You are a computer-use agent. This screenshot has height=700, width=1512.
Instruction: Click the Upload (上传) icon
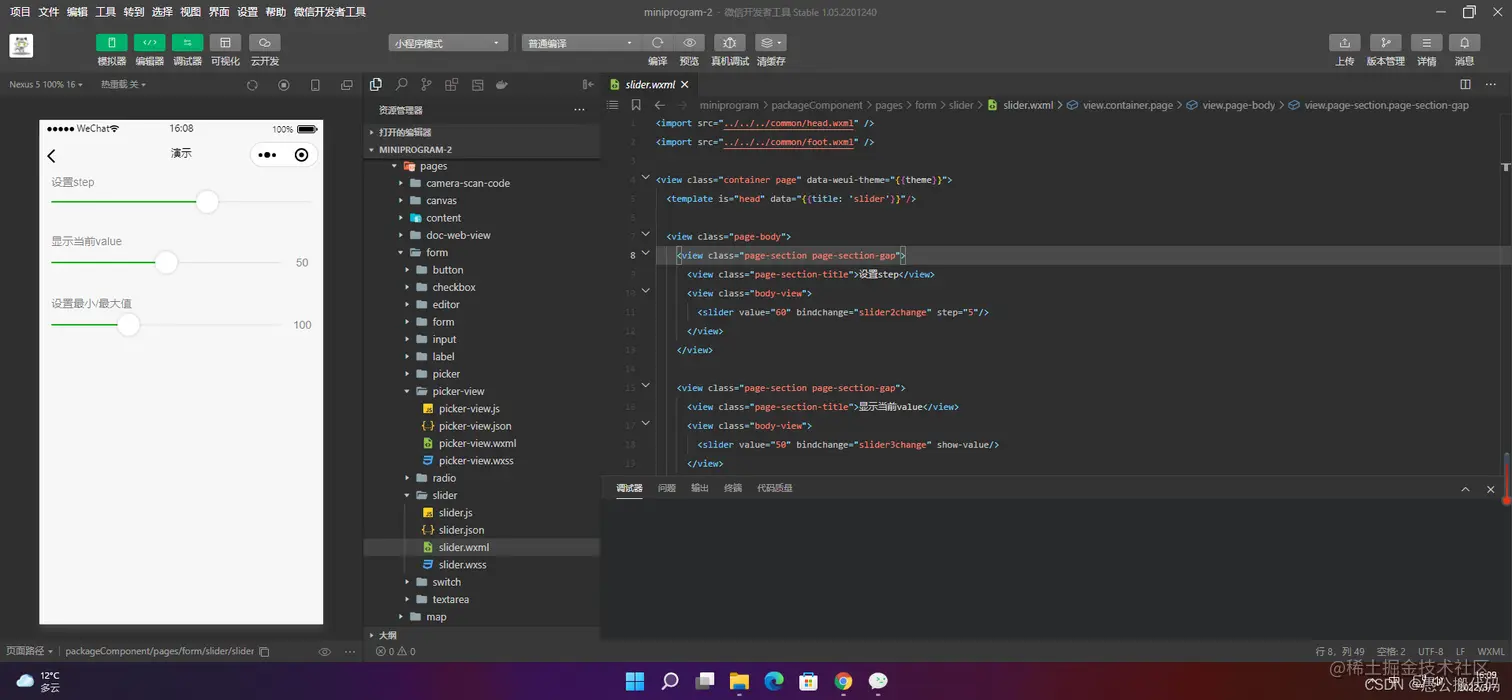[x=1344, y=43]
